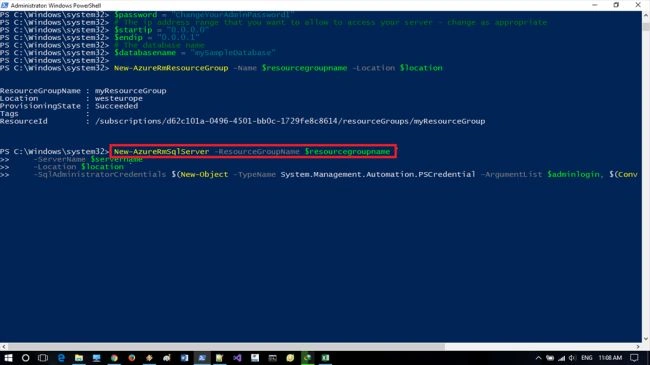650x365 pixels.
Task: Click the $password assignment line
Action: point(204,15)
